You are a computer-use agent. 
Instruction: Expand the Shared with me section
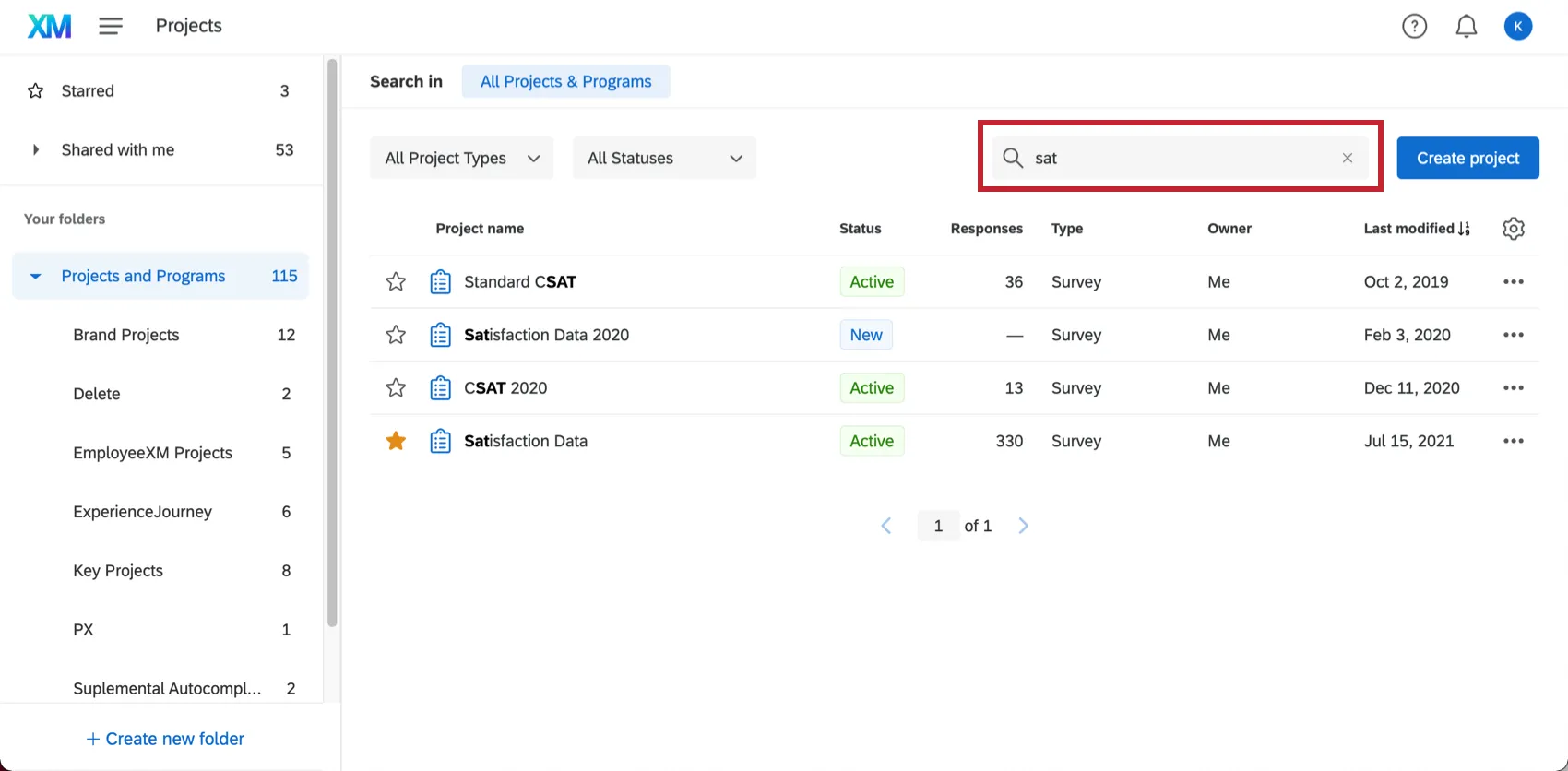point(36,149)
